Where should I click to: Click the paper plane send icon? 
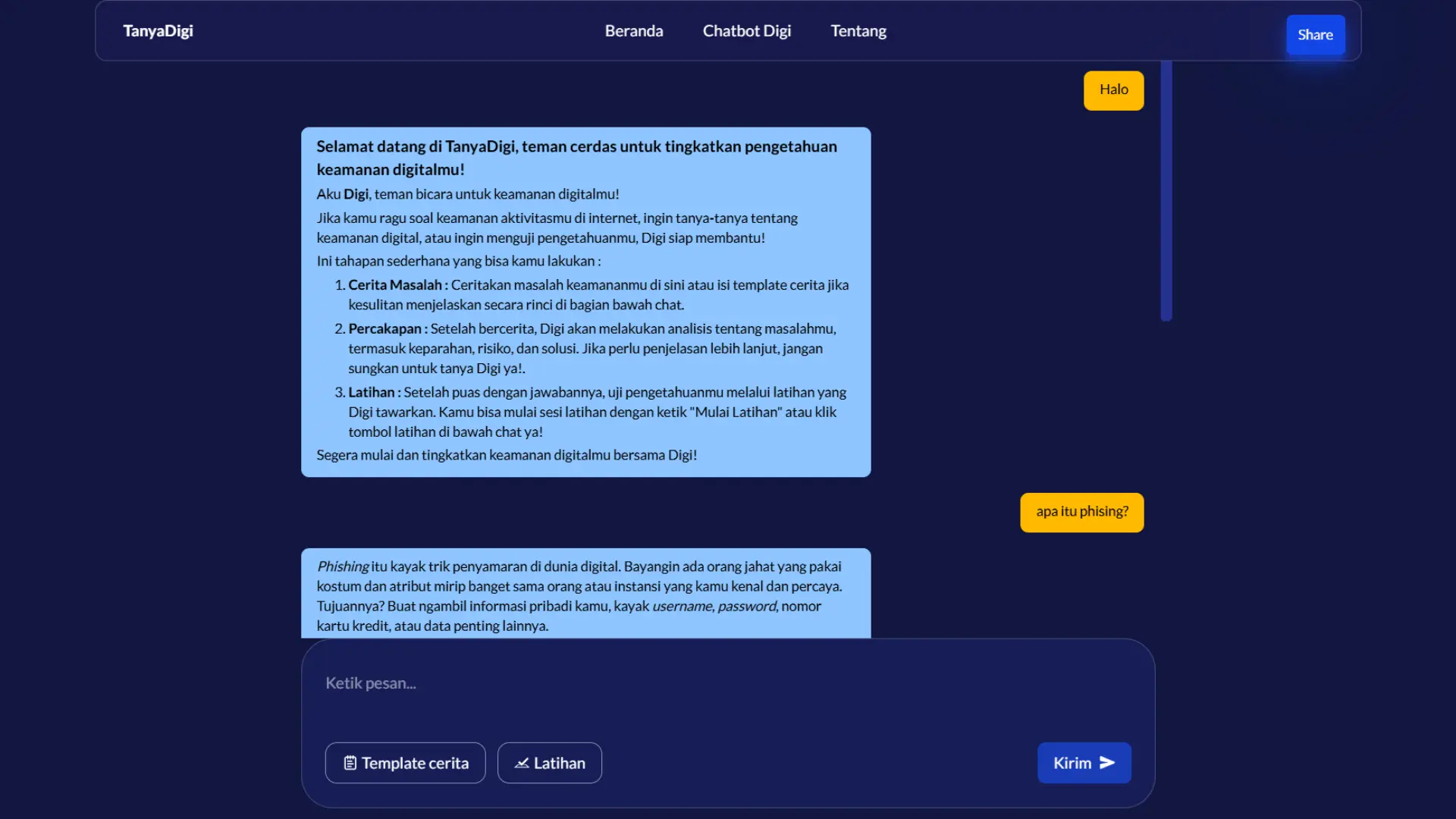coord(1107,763)
